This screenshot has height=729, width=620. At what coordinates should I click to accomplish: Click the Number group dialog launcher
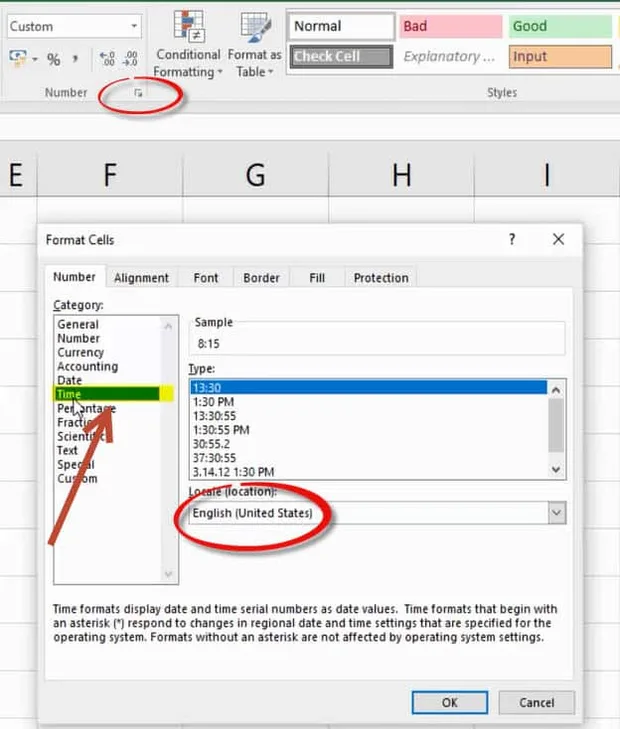(138, 93)
